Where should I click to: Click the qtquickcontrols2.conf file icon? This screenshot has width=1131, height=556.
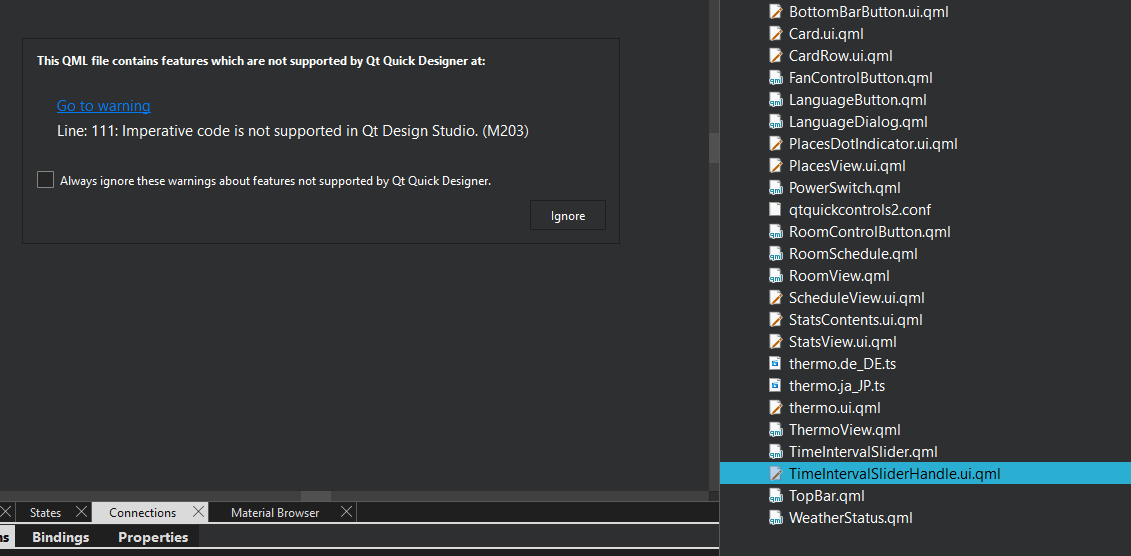pos(775,210)
